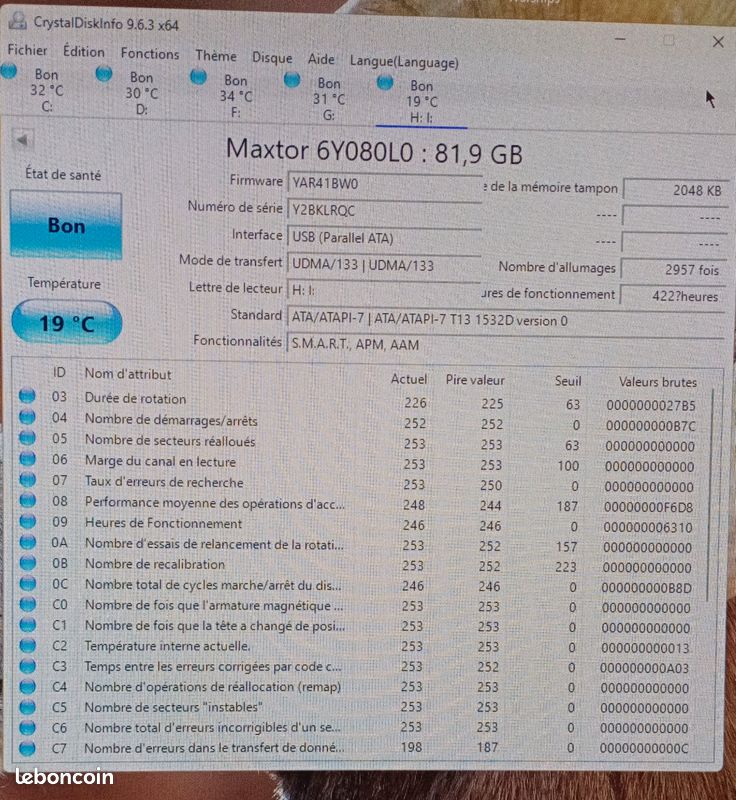The image size is (736, 800).
Task: Click status icon for 05 secteurs réalloués
Action: coord(27,438)
